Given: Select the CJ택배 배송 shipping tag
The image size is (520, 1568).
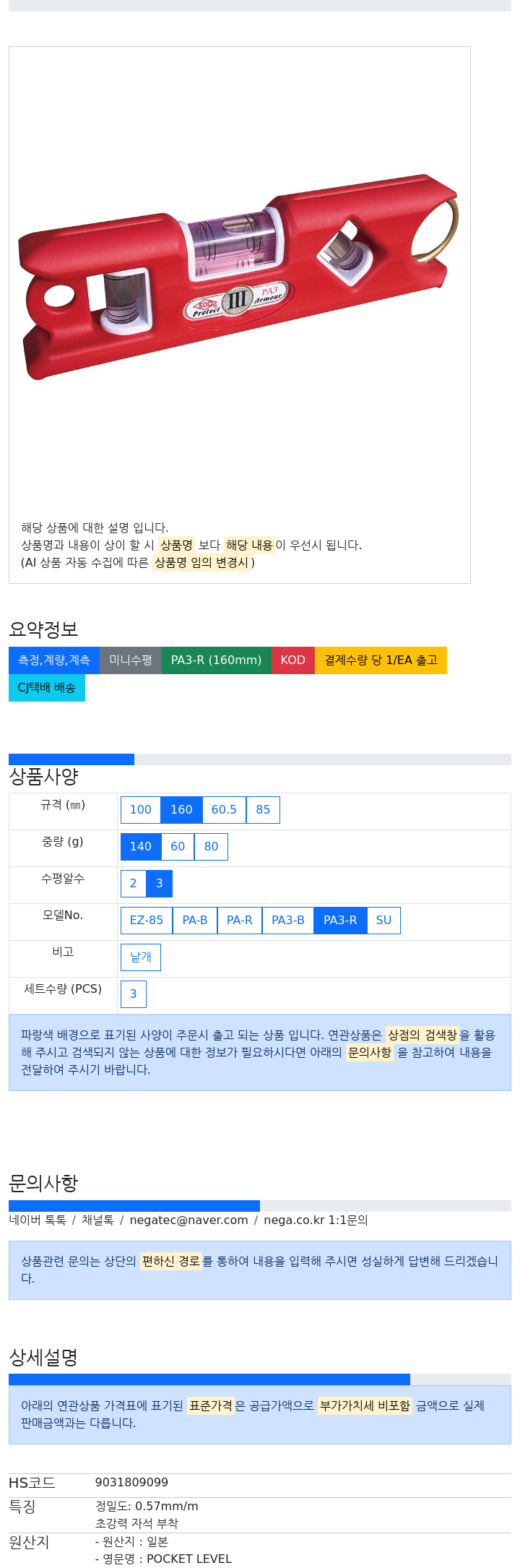Looking at the screenshot, I should click(47, 688).
